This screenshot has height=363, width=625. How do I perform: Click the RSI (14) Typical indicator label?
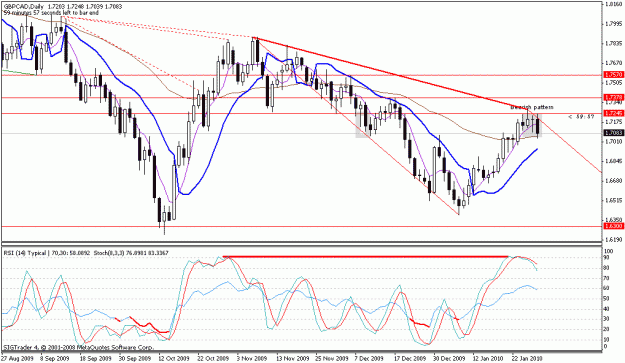click(25, 253)
